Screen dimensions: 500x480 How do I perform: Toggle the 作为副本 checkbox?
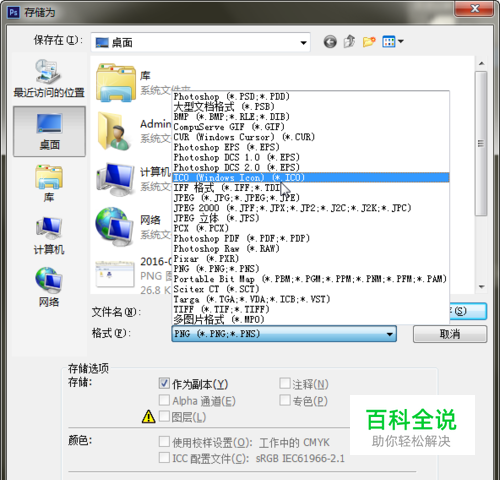(x=164, y=383)
